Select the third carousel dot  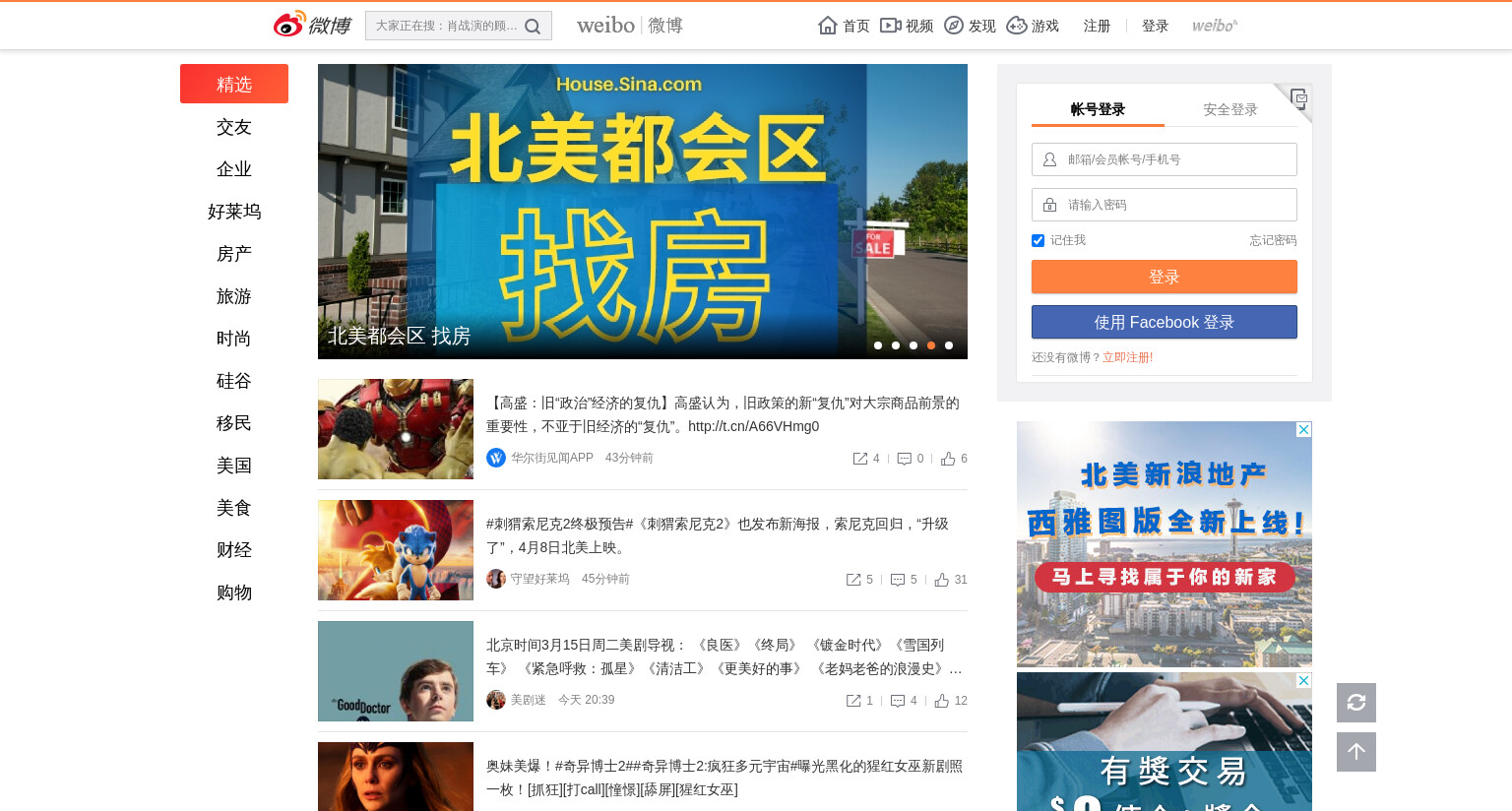click(913, 345)
